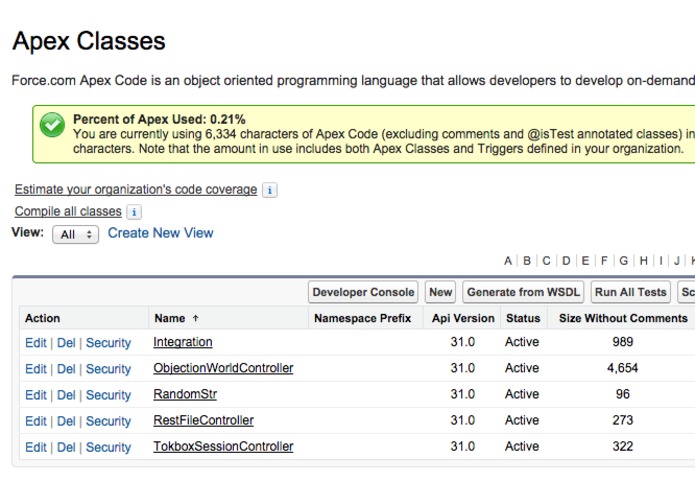Click info icon beside code coverage link

270,190
